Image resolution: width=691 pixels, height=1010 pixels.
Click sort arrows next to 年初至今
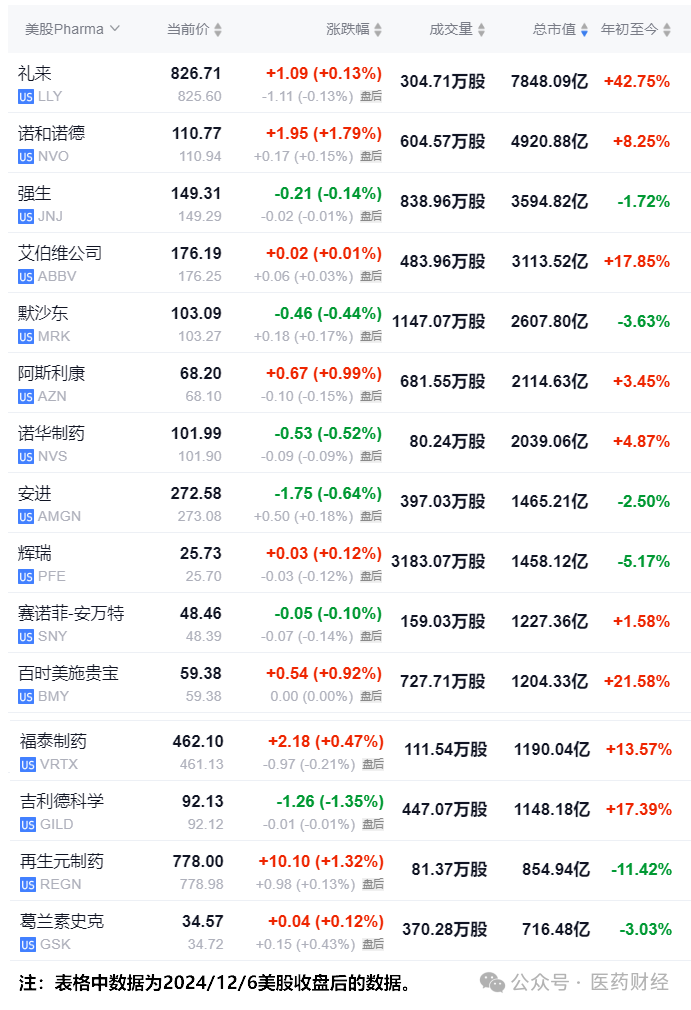point(666,30)
